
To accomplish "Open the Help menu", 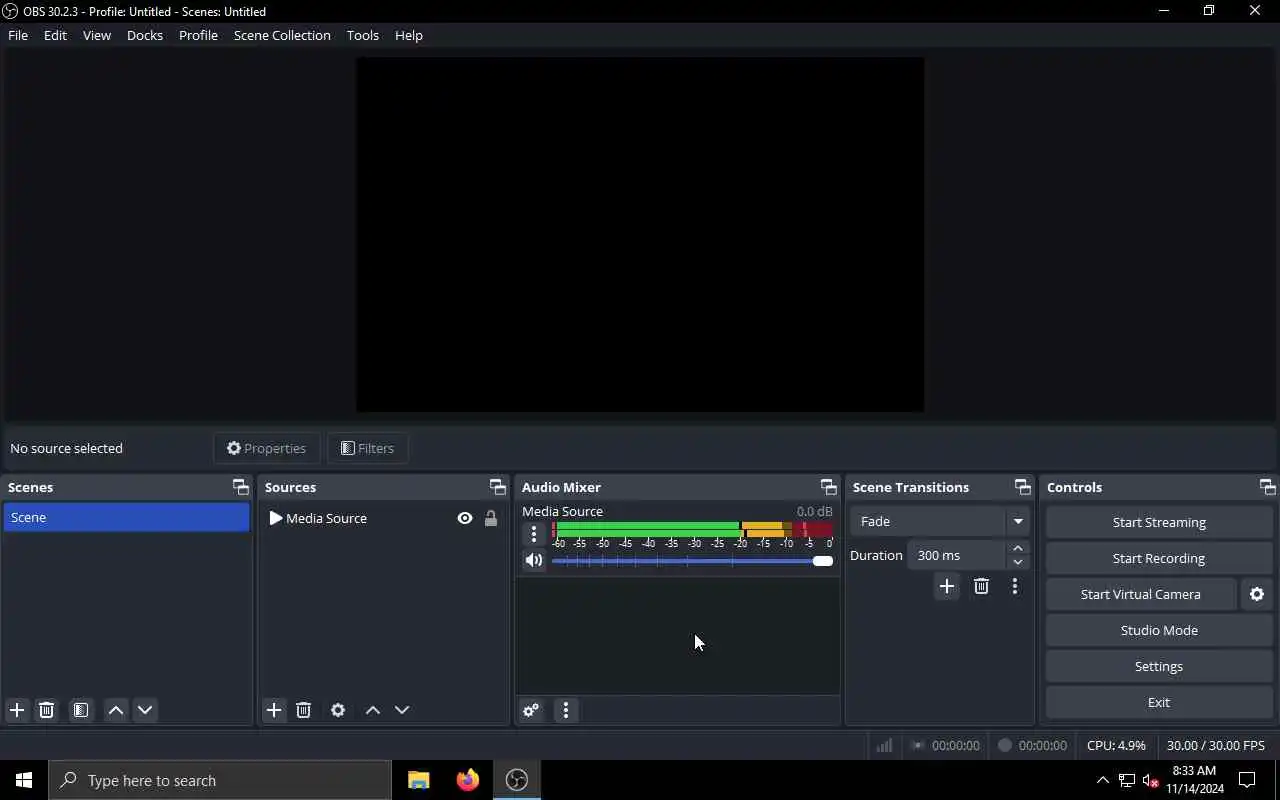I will (409, 35).
